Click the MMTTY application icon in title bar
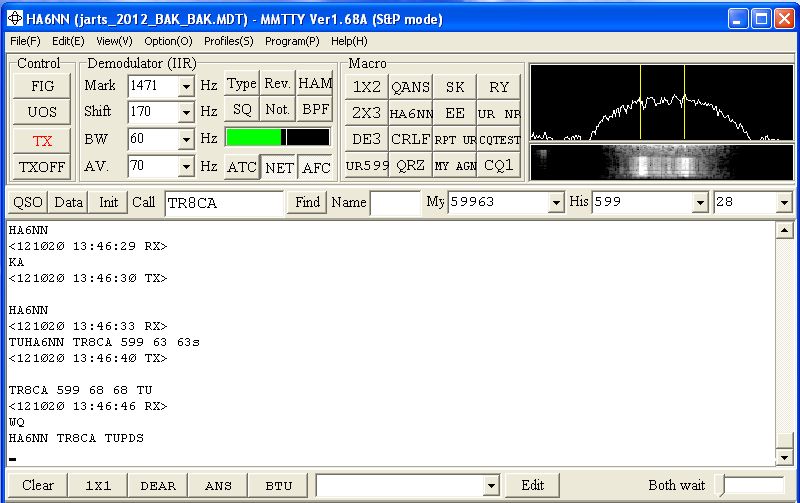Image resolution: width=800 pixels, height=503 pixels. pos(14,19)
